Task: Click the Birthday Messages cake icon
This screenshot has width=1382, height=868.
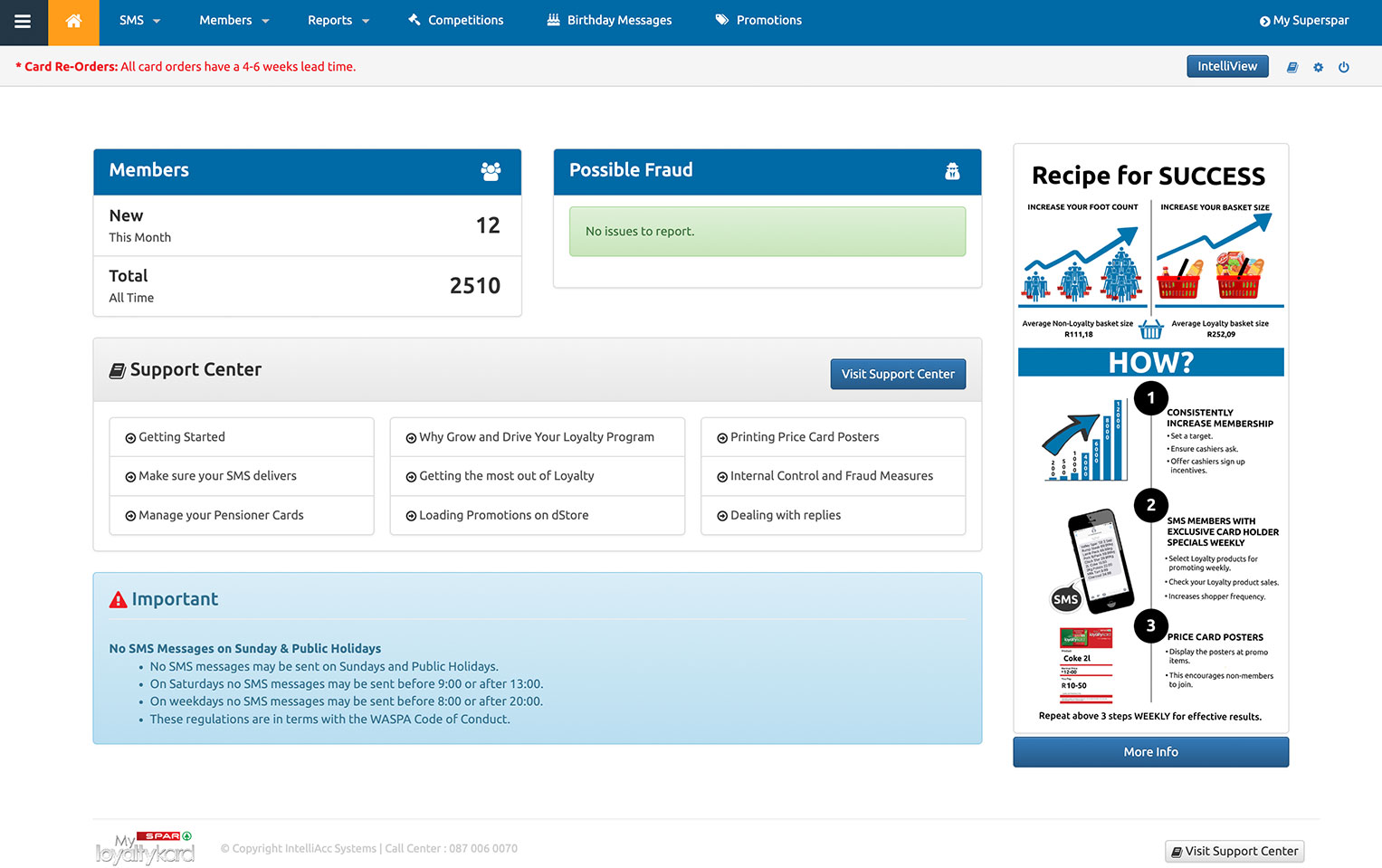Action: pyautogui.click(x=554, y=20)
